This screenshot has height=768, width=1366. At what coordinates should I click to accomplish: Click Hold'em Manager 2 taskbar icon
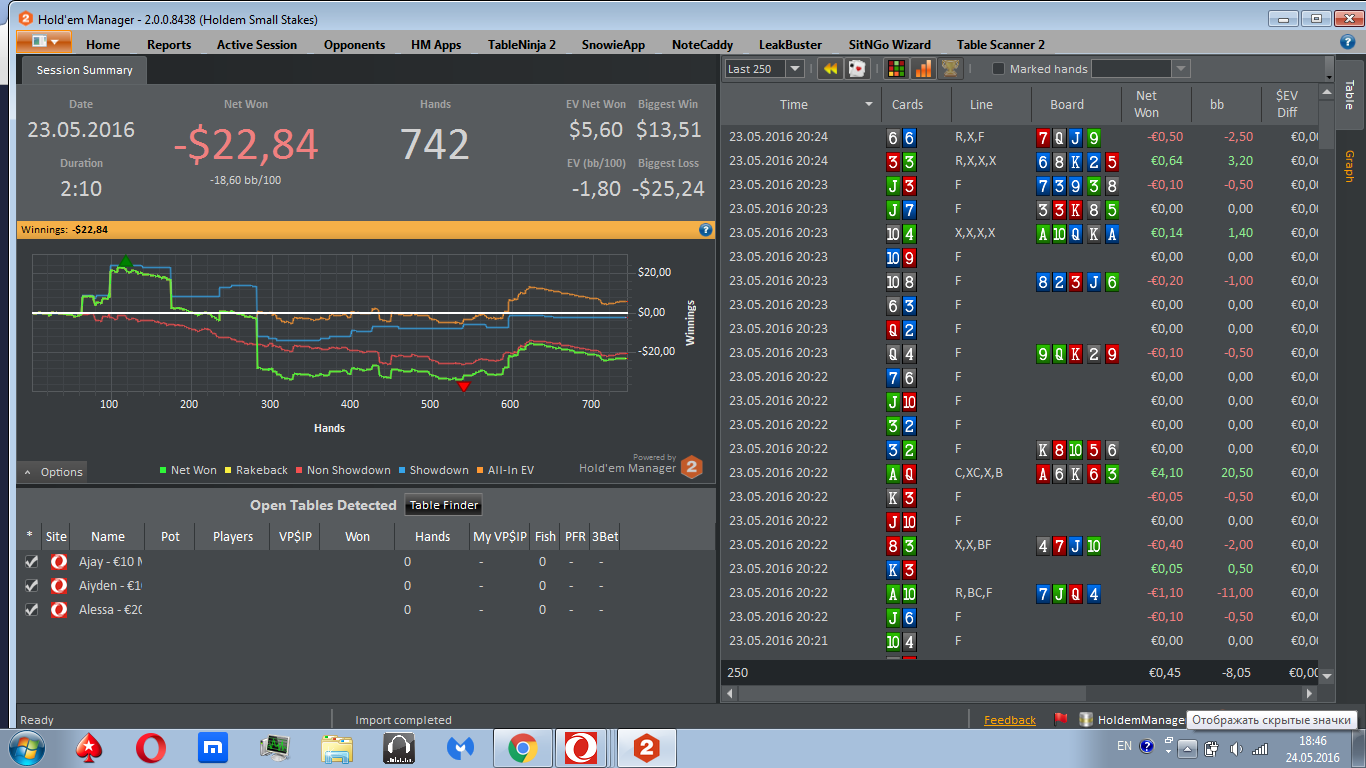click(647, 748)
